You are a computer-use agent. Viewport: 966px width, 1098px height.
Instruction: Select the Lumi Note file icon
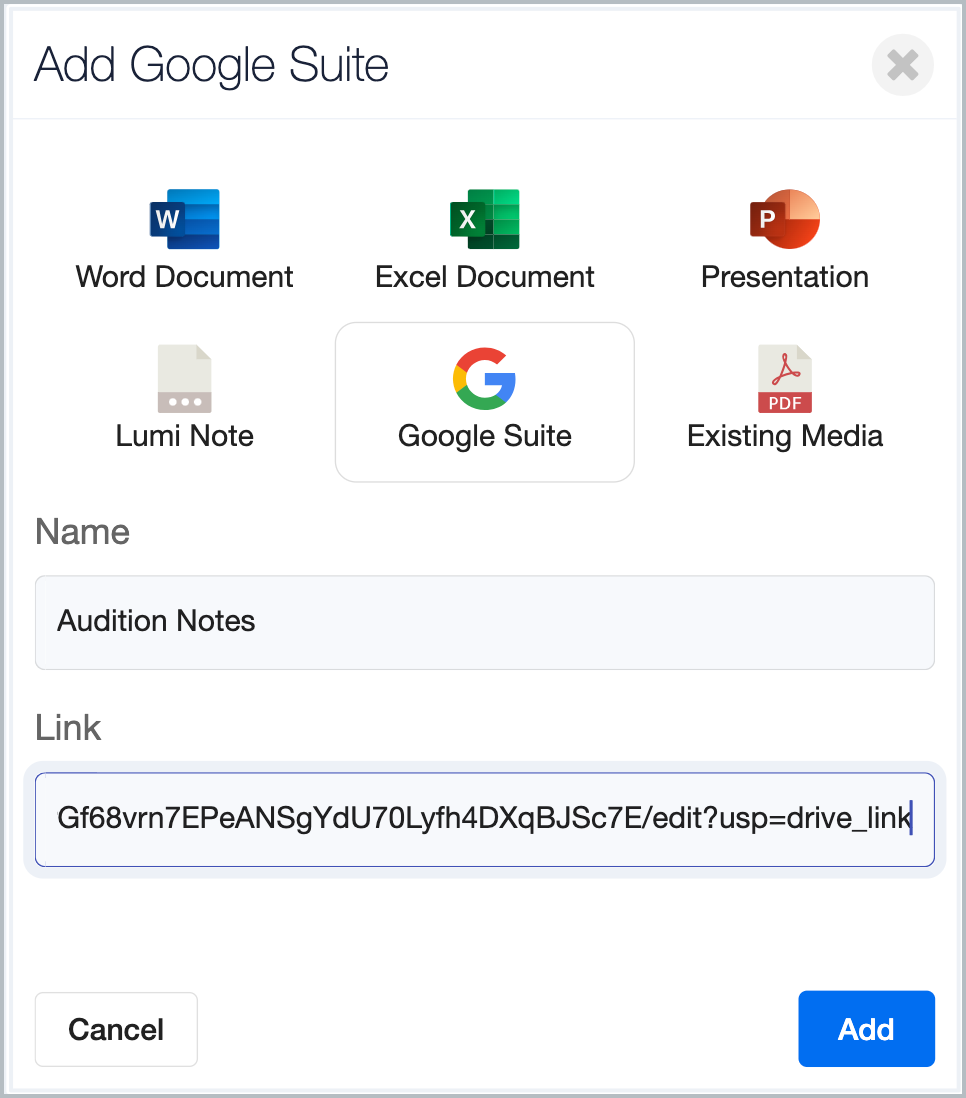pos(184,378)
